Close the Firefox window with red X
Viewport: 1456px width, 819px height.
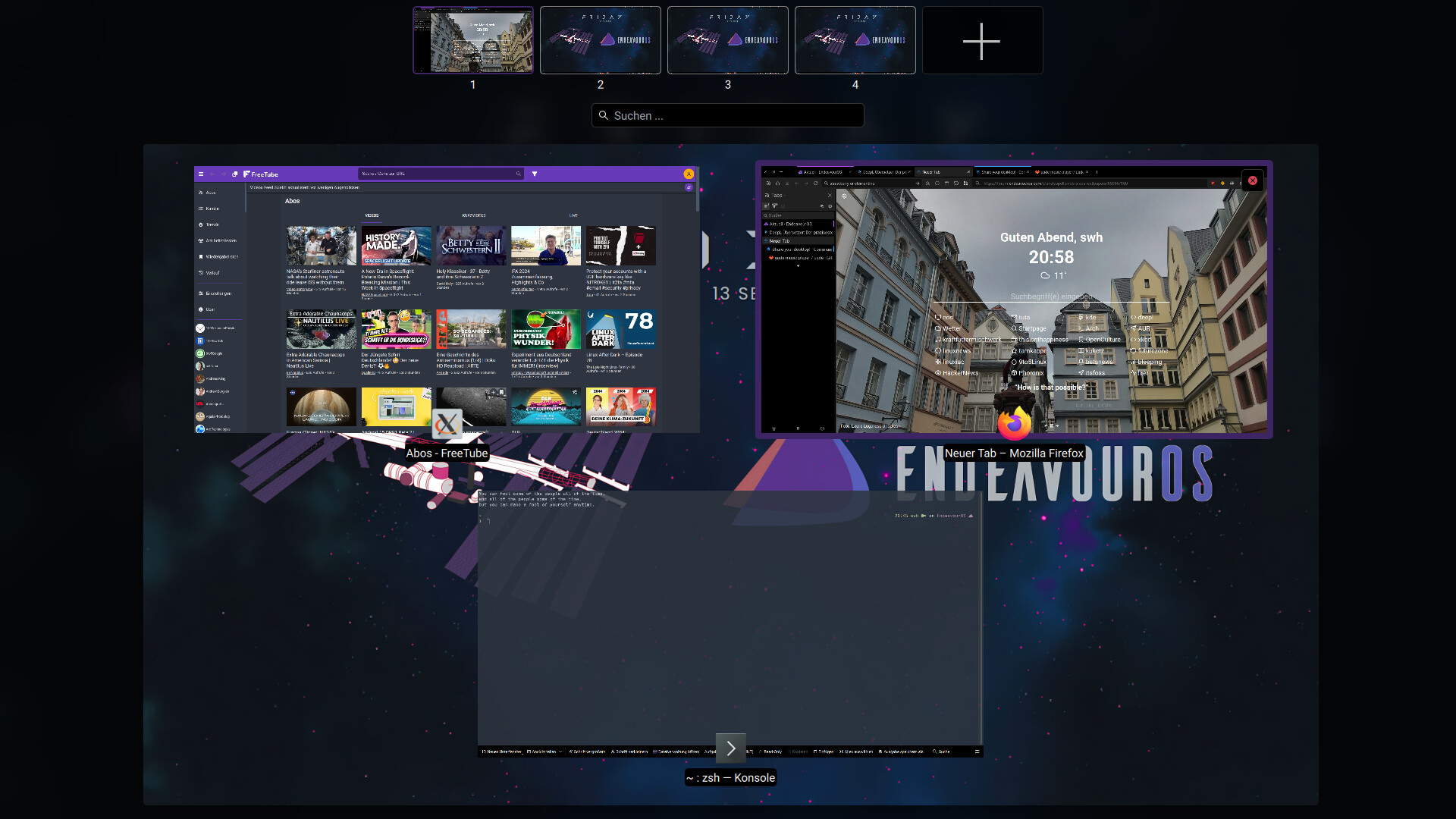pos(1253,180)
